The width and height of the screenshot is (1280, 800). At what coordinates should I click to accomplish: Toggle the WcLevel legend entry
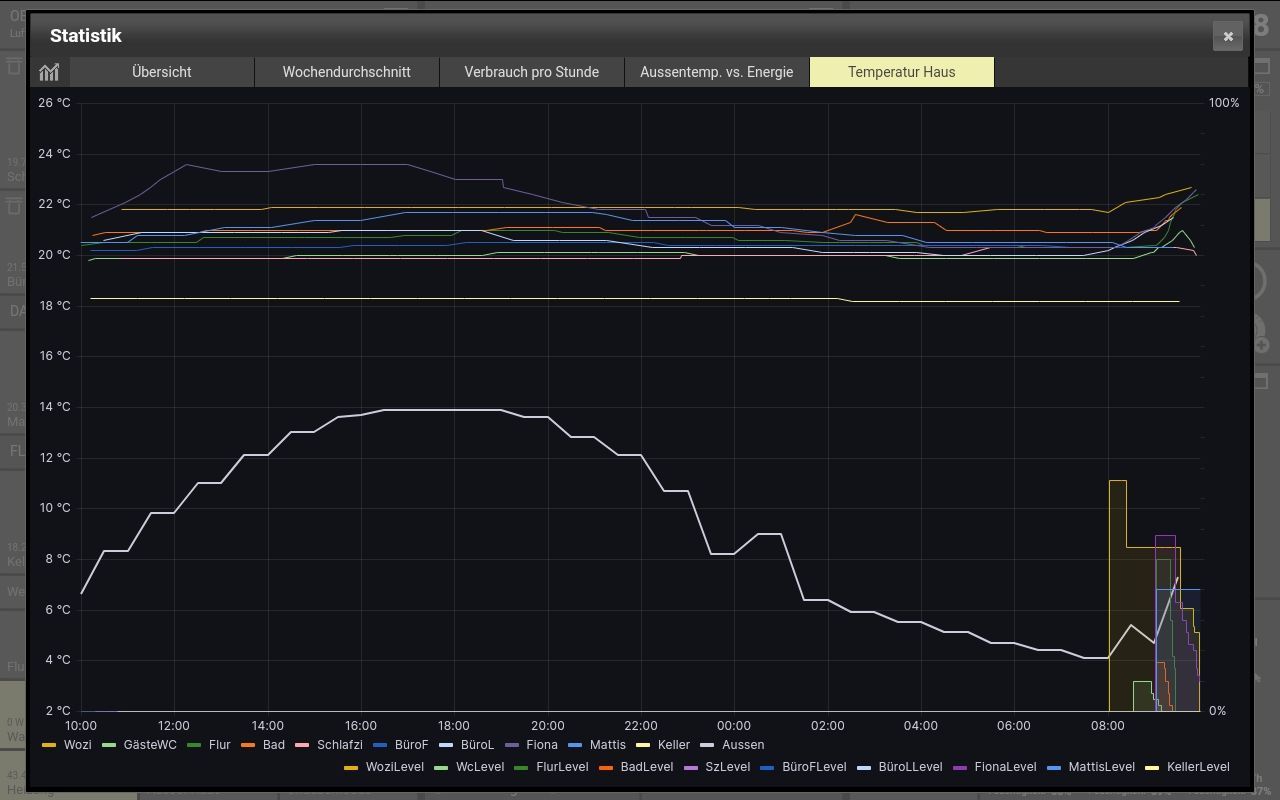point(470,767)
